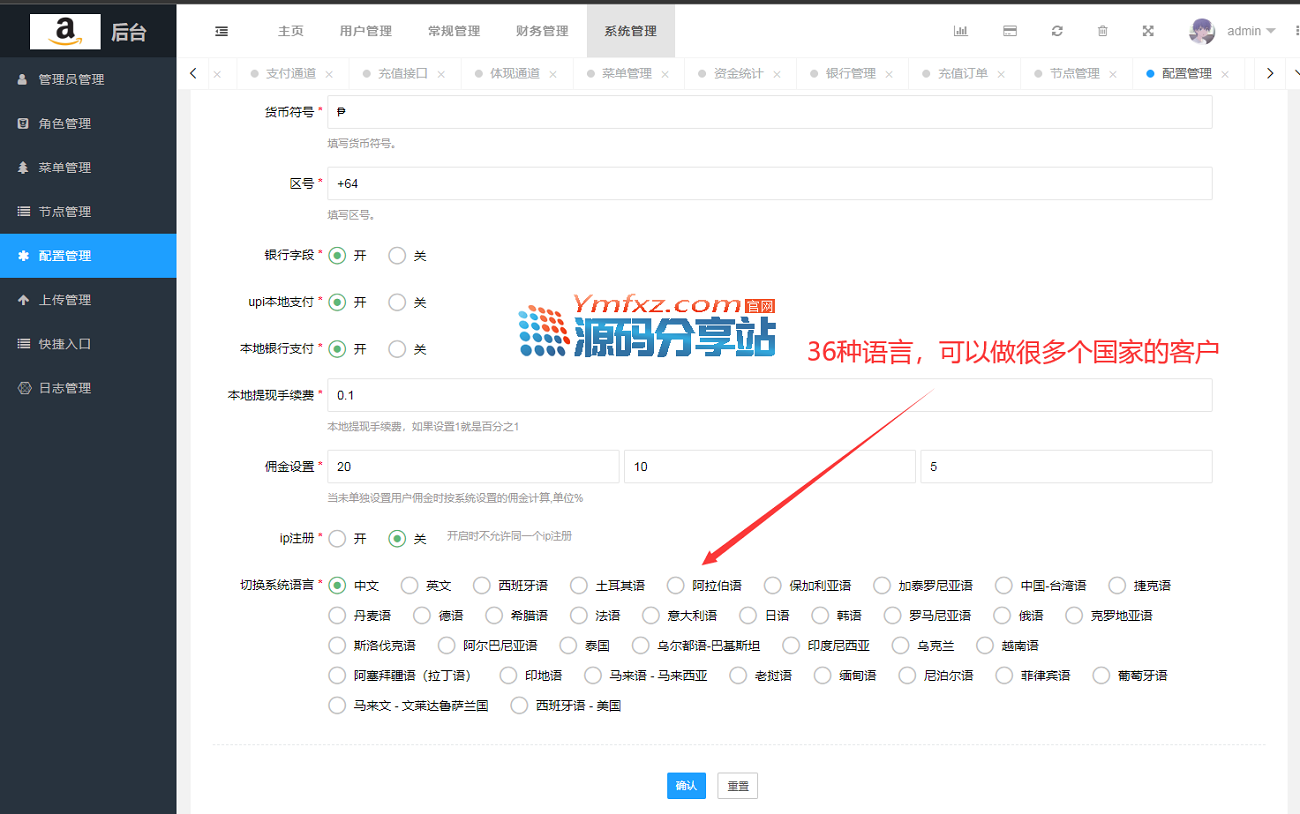Open the admin account dropdown
Viewport: 1300px width, 814px height.
click(x=1251, y=31)
